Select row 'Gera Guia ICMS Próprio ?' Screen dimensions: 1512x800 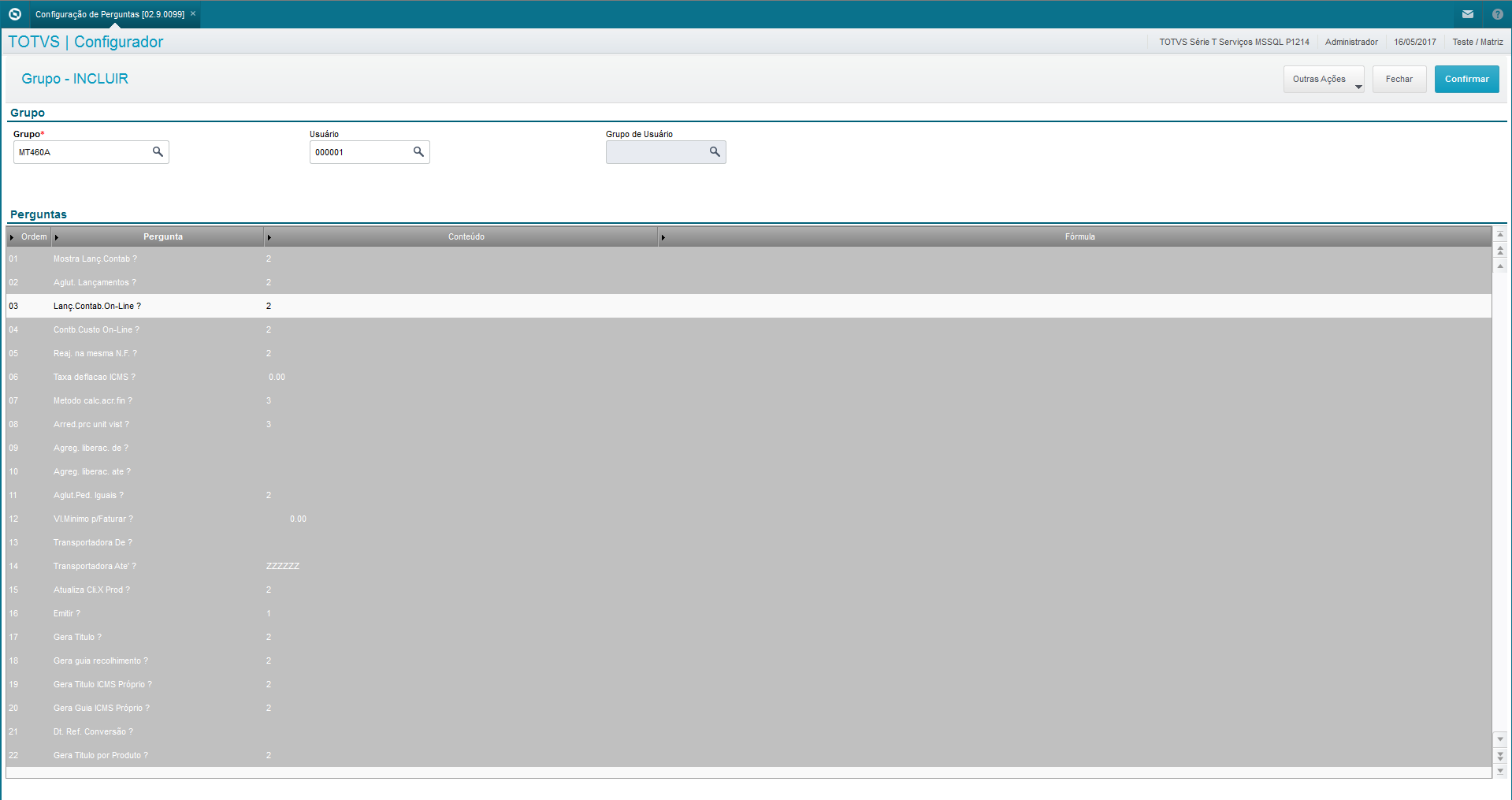(749, 708)
